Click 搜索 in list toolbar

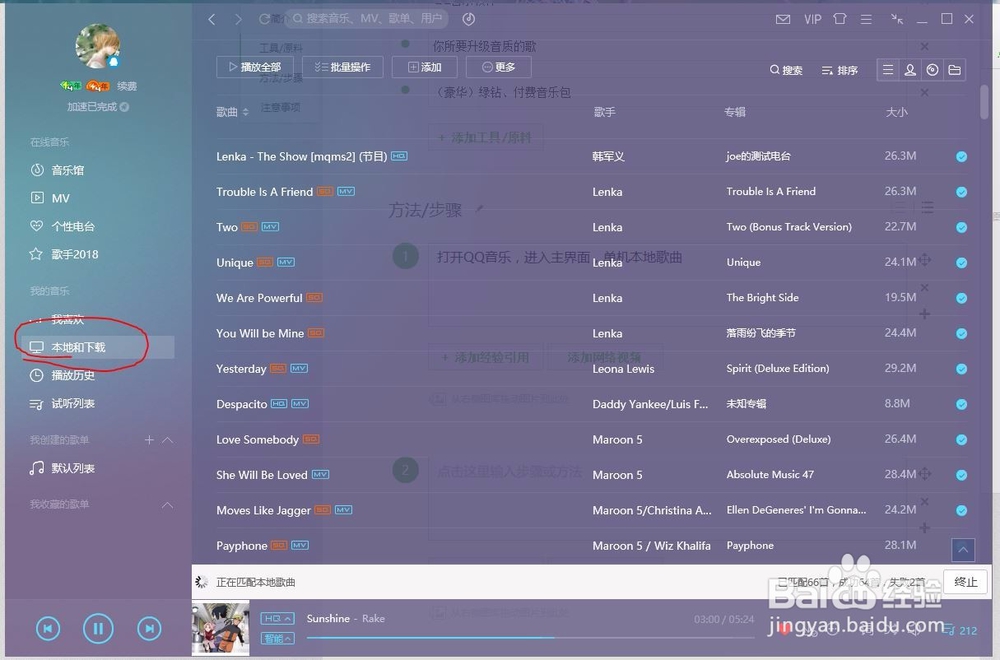[x=786, y=70]
